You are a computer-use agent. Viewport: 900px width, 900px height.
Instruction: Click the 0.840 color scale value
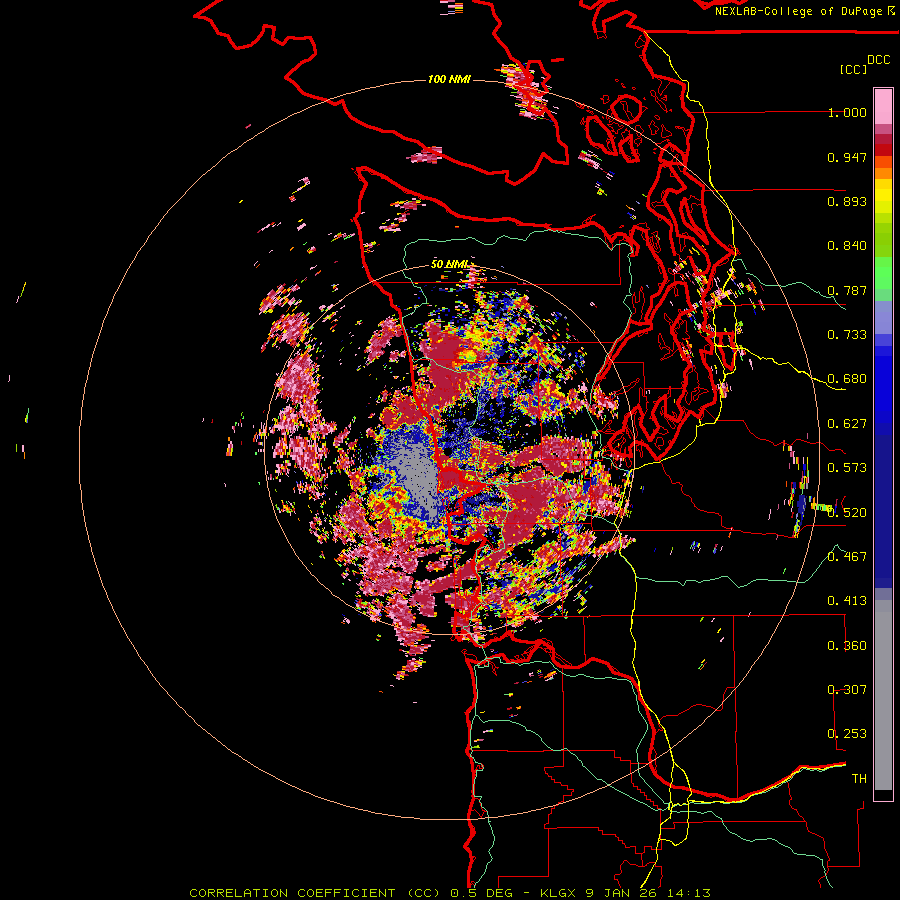(847, 246)
